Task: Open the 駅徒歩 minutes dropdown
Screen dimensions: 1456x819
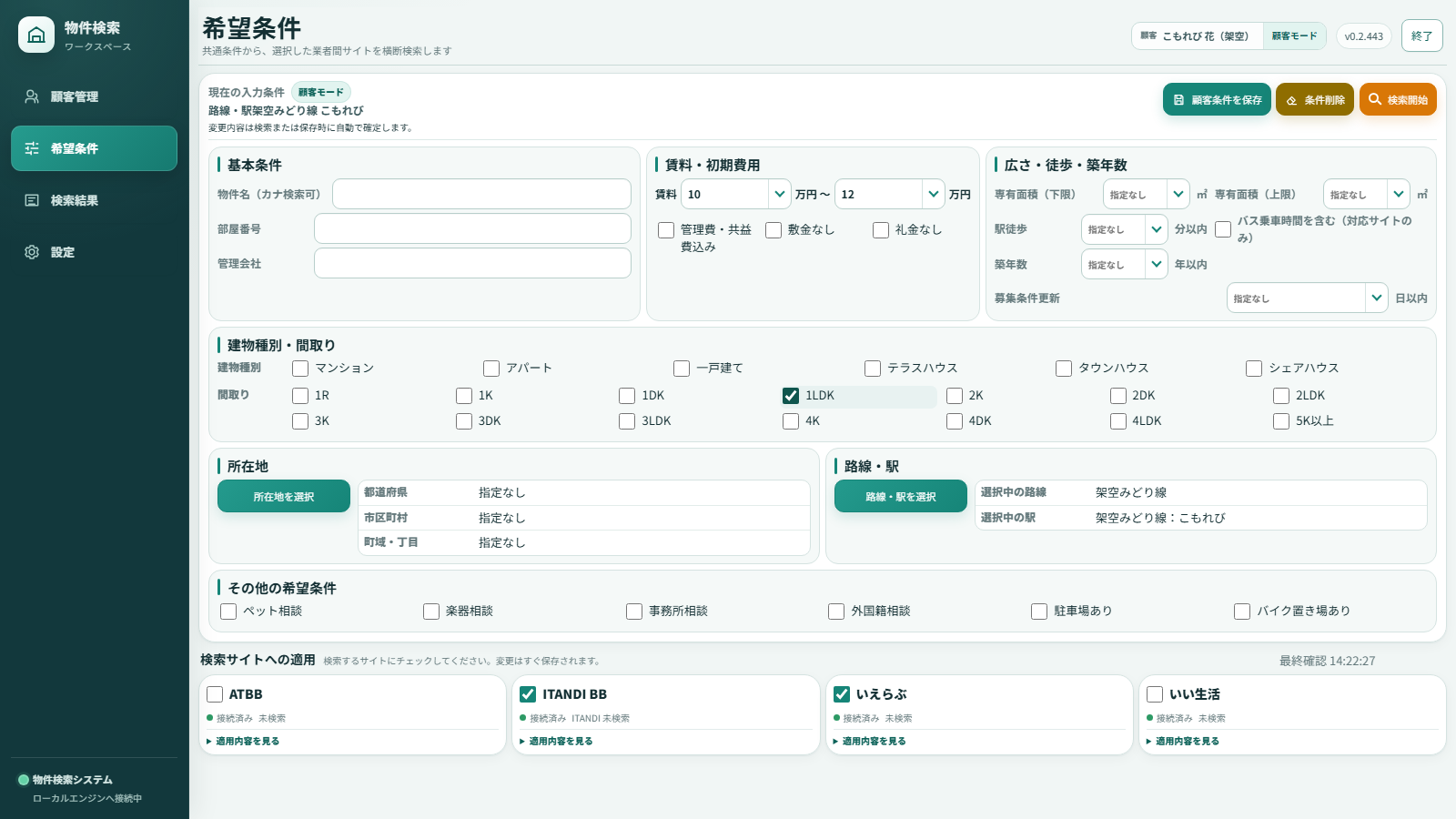Action: [x=1125, y=229]
